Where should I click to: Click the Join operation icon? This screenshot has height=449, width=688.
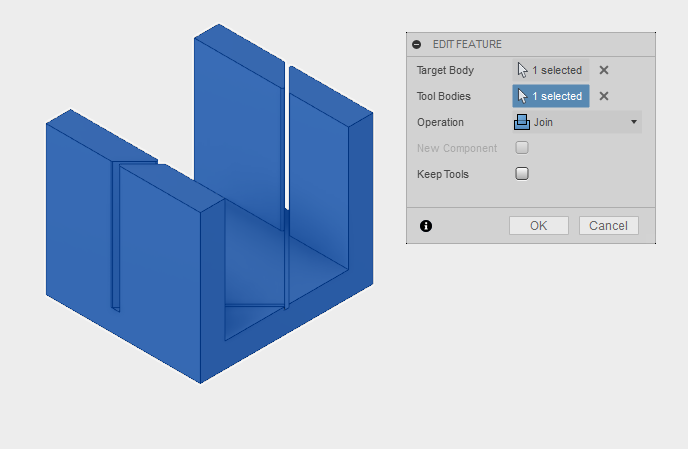tap(522, 122)
